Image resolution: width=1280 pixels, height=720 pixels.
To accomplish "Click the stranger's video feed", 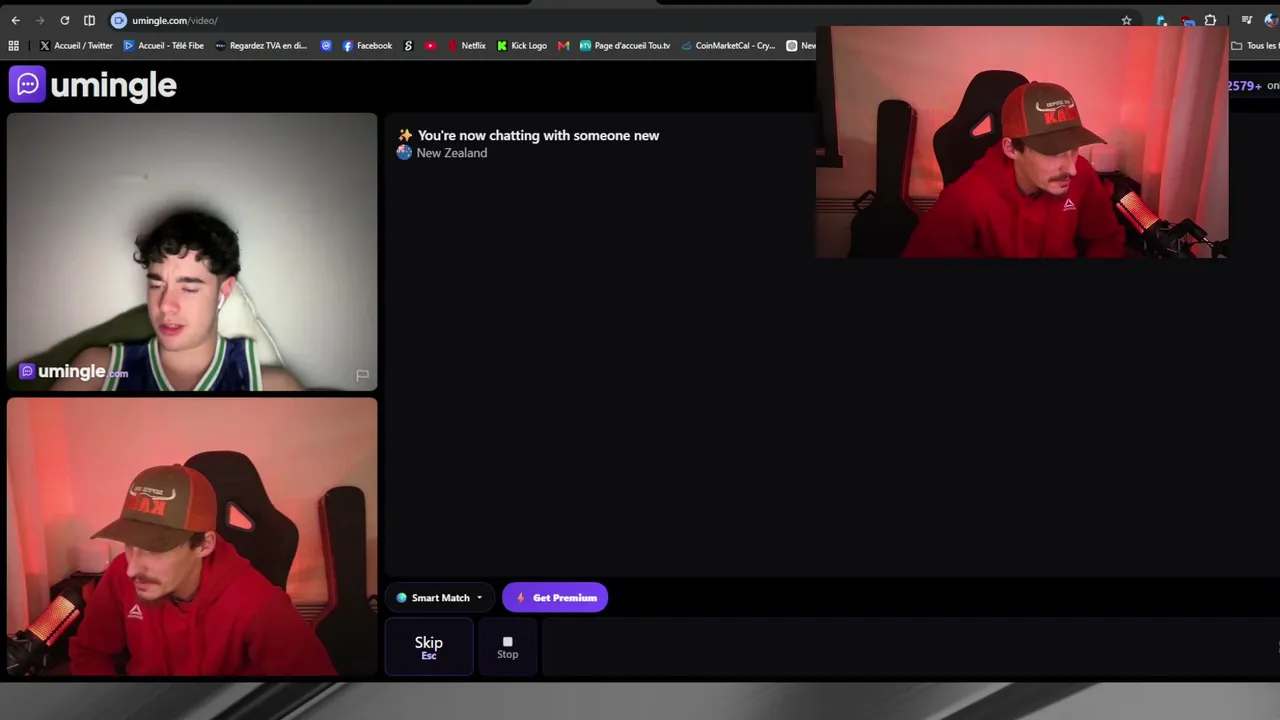I will [x=192, y=251].
